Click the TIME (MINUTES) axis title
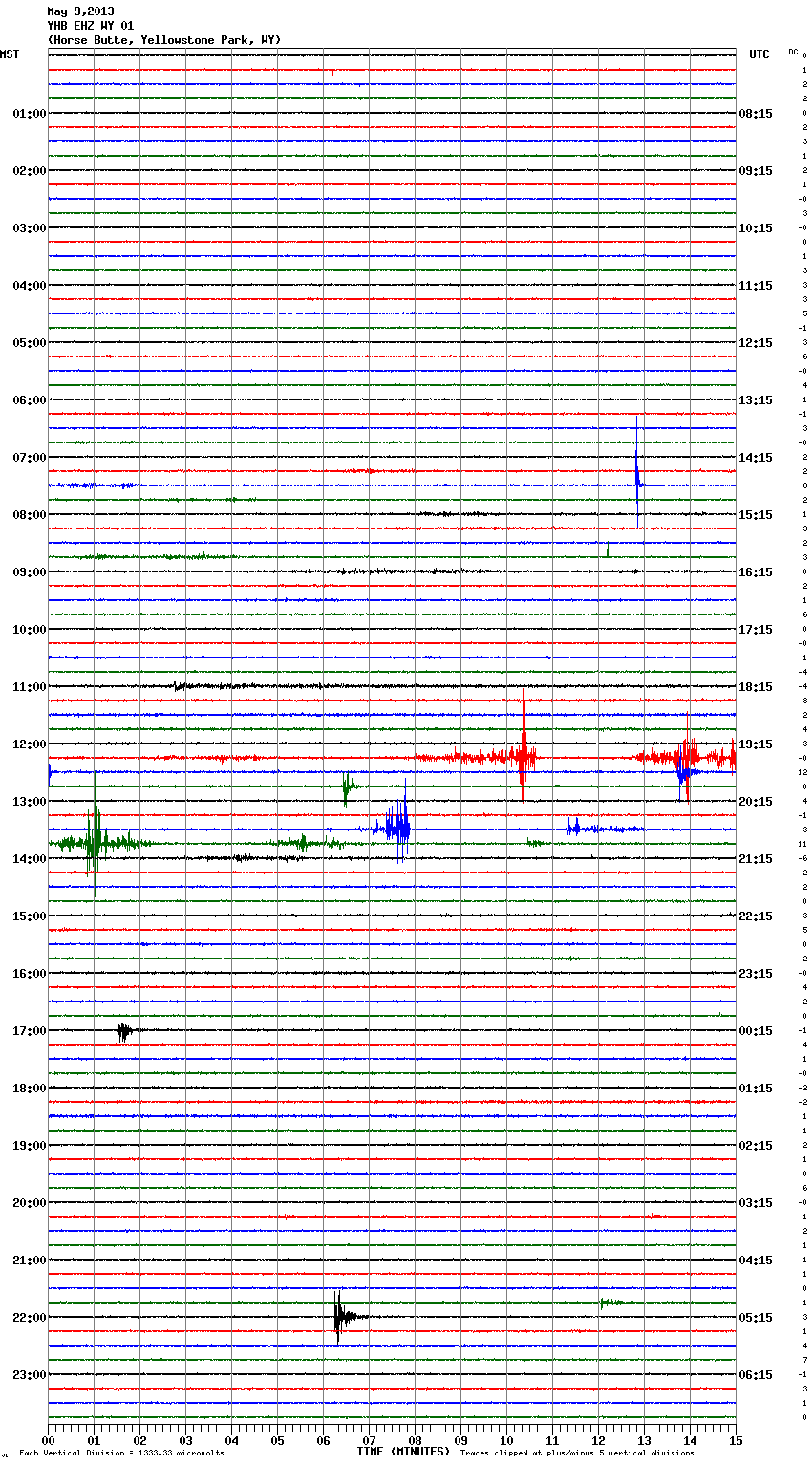 tap(403, 1452)
